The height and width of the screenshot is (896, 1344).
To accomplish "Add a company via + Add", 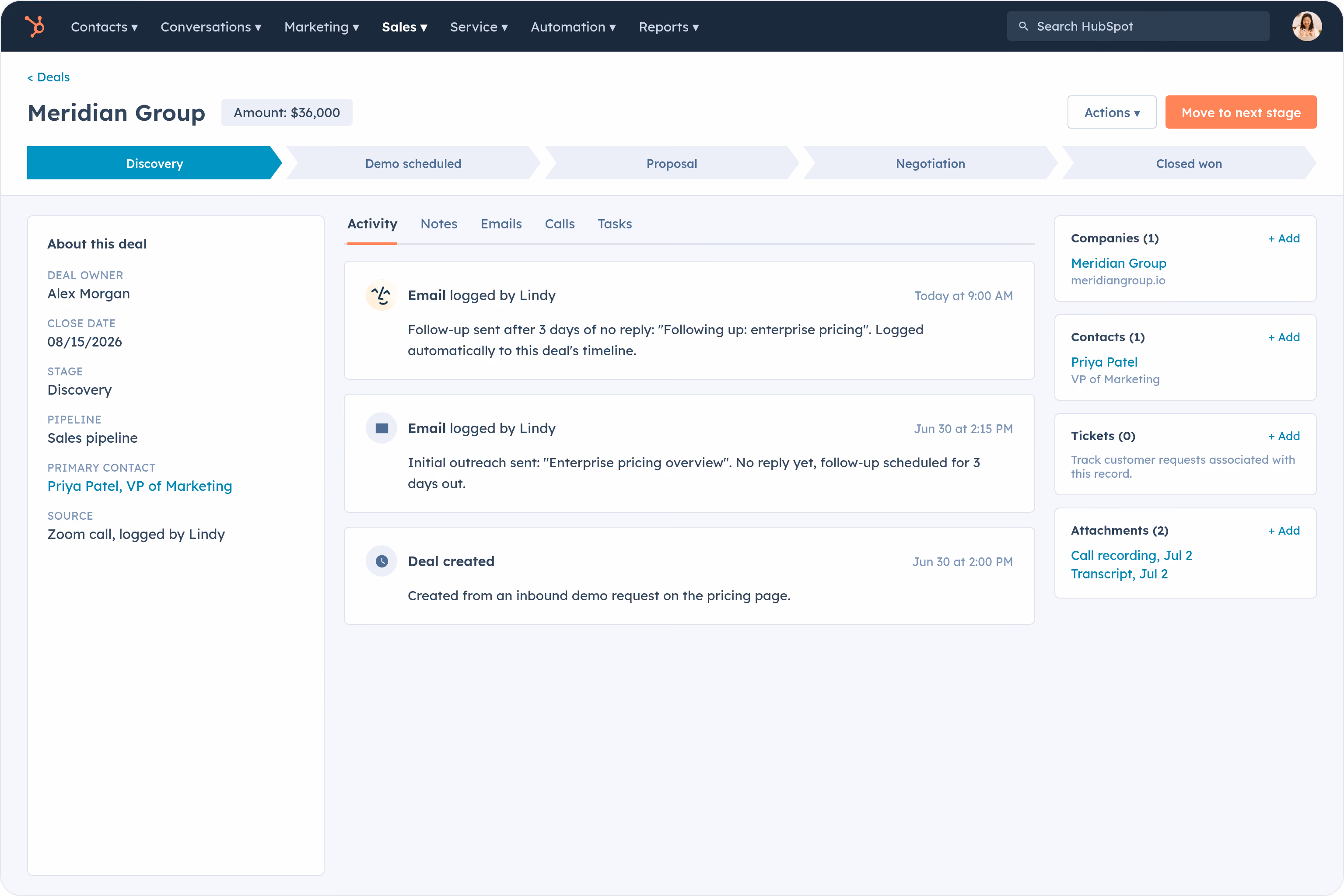I will point(1284,238).
